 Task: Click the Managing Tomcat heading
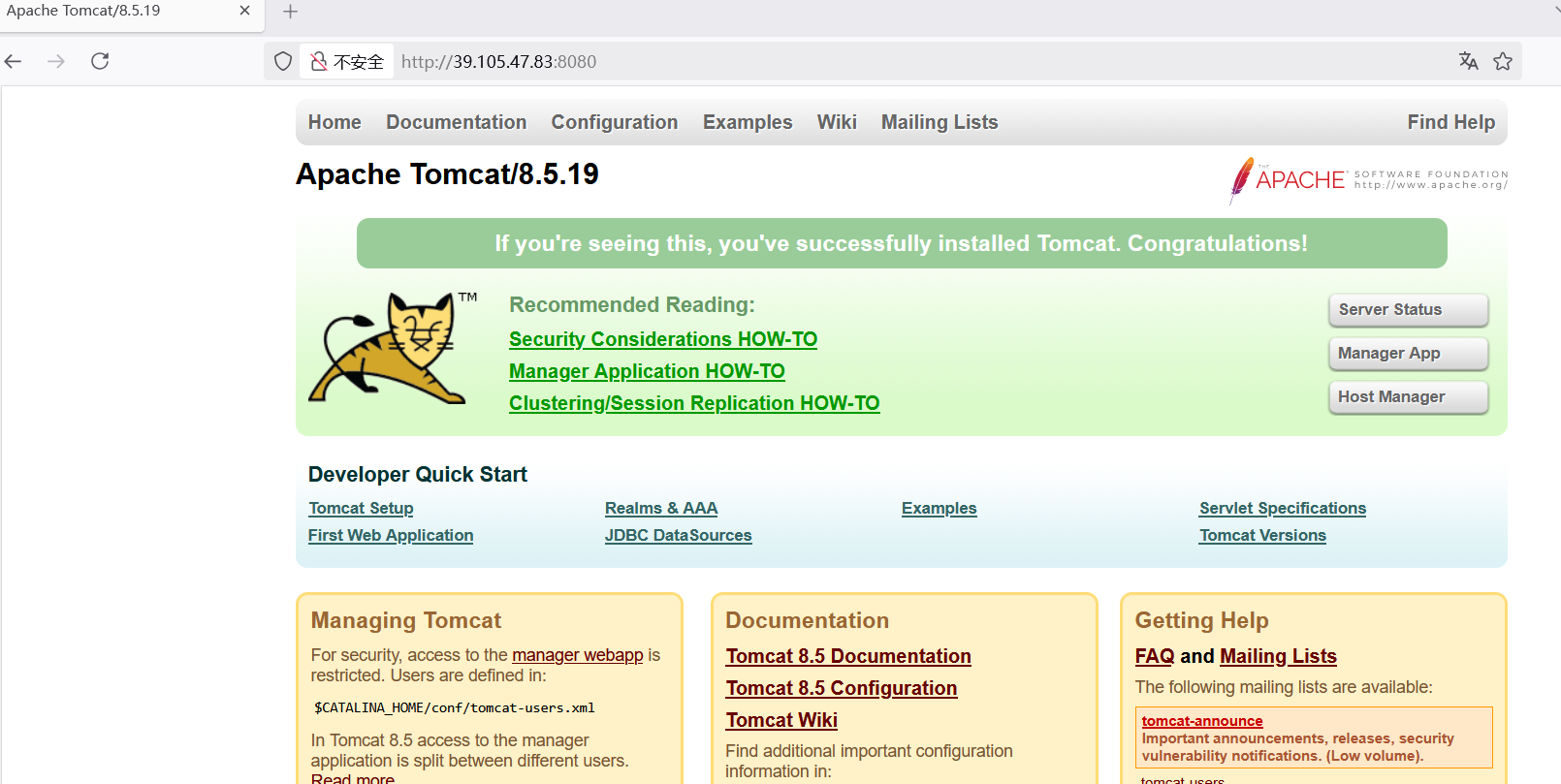point(406,620)
